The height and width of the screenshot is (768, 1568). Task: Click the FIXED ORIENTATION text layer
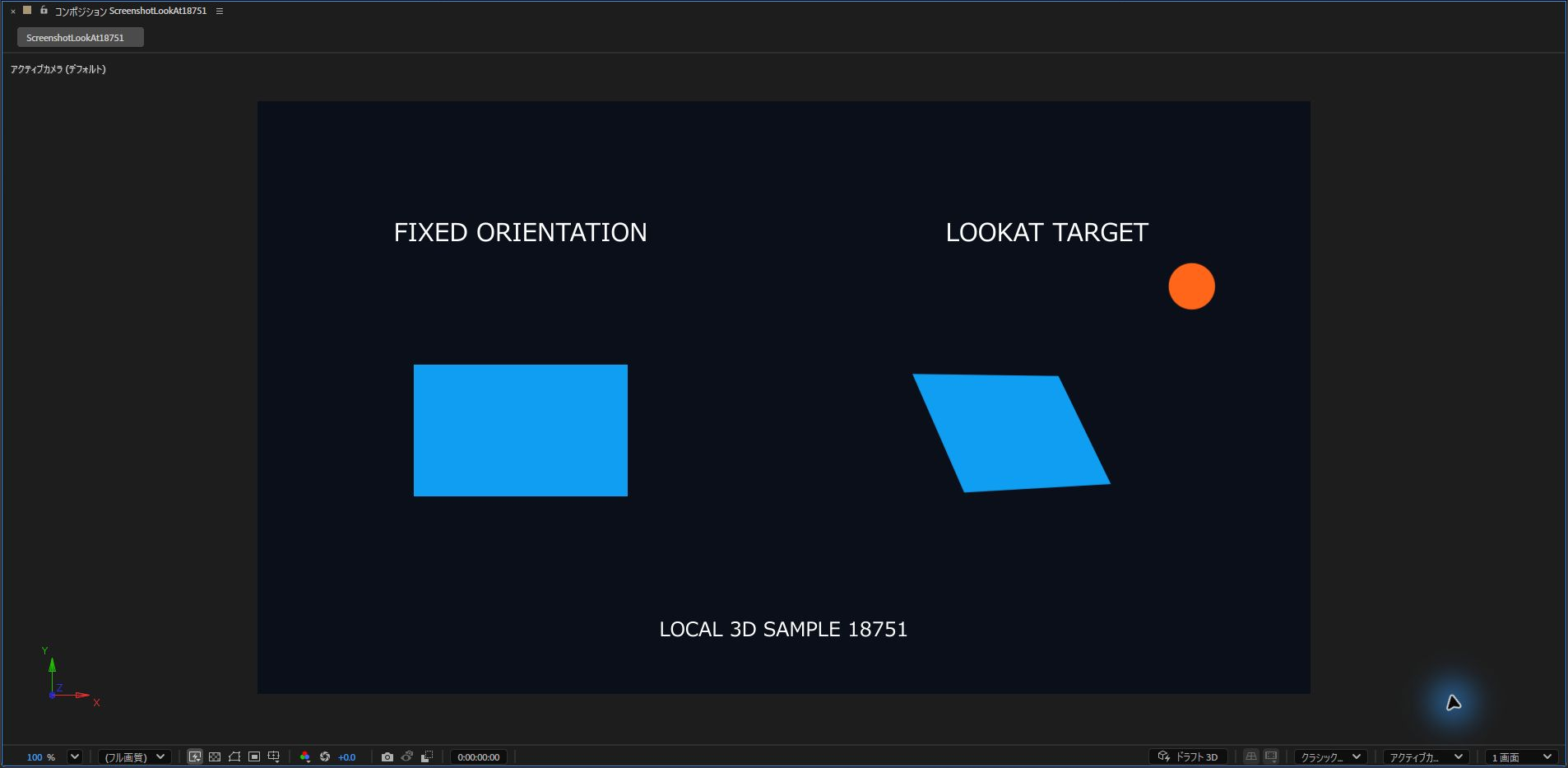[x=520, y=232]
